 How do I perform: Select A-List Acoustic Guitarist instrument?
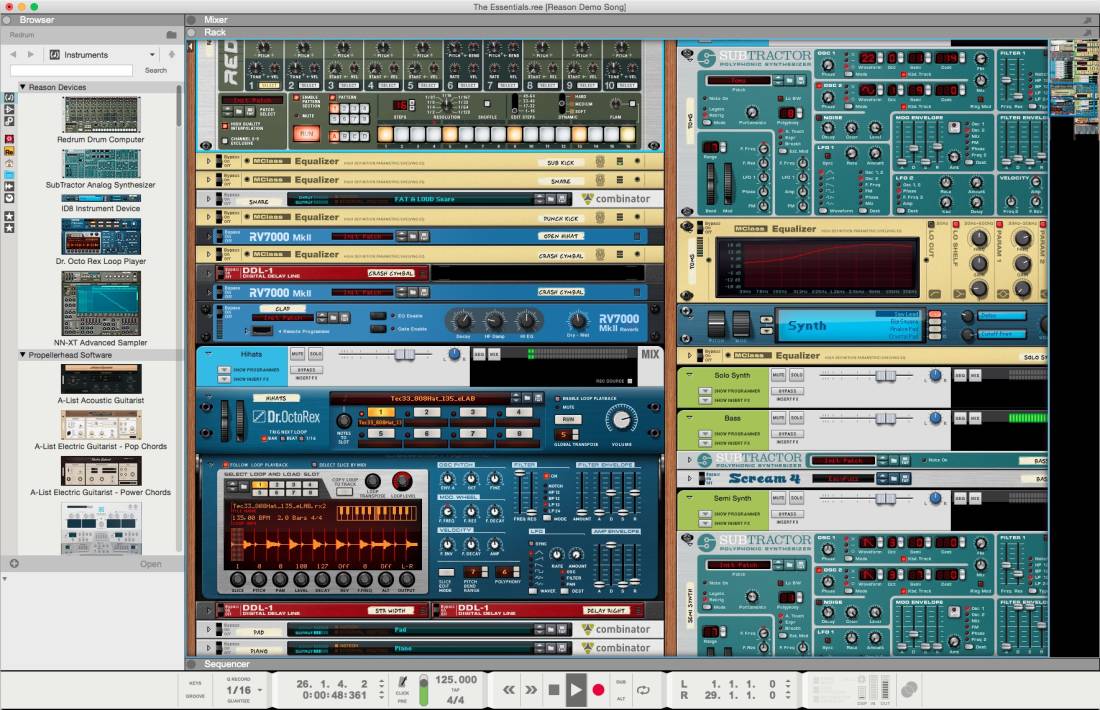click(101, 379)
